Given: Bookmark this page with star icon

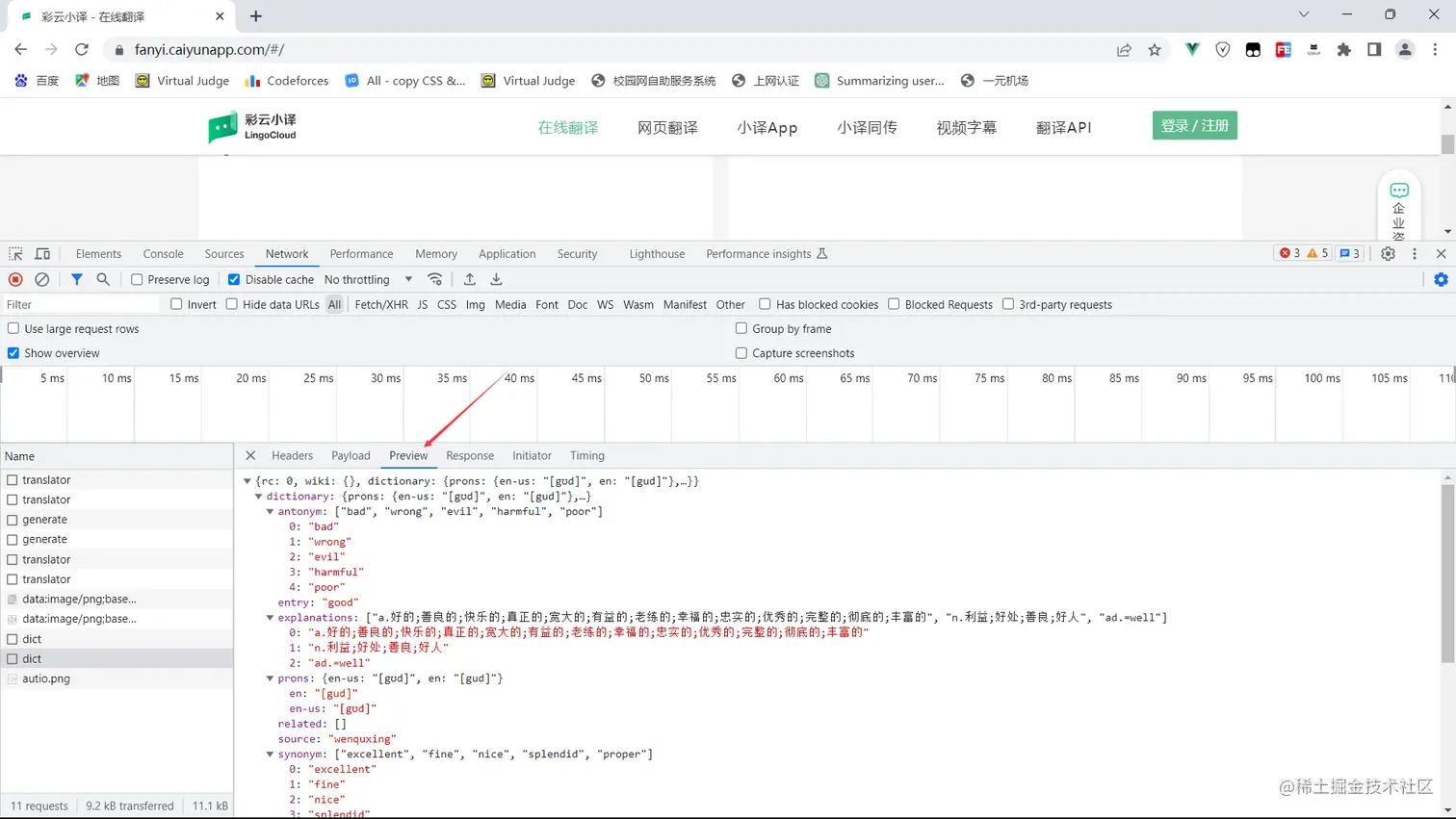Looking at the screenshot, I should 1155,50.
